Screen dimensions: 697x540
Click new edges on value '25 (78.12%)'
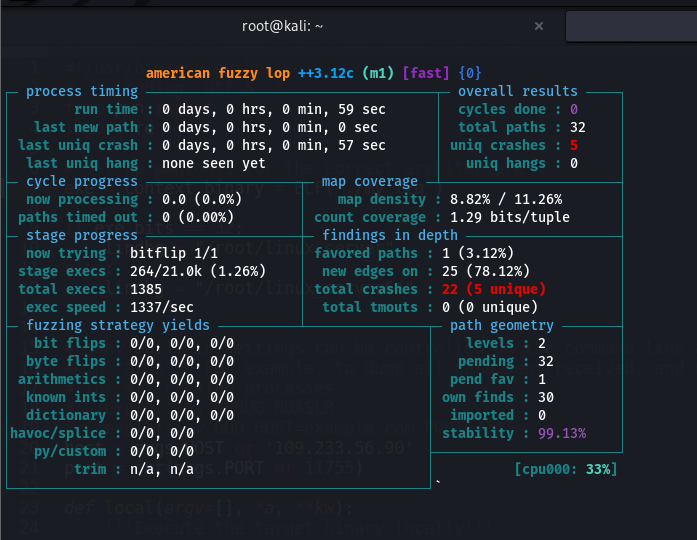pyautogui.click(x=486, y=271)
